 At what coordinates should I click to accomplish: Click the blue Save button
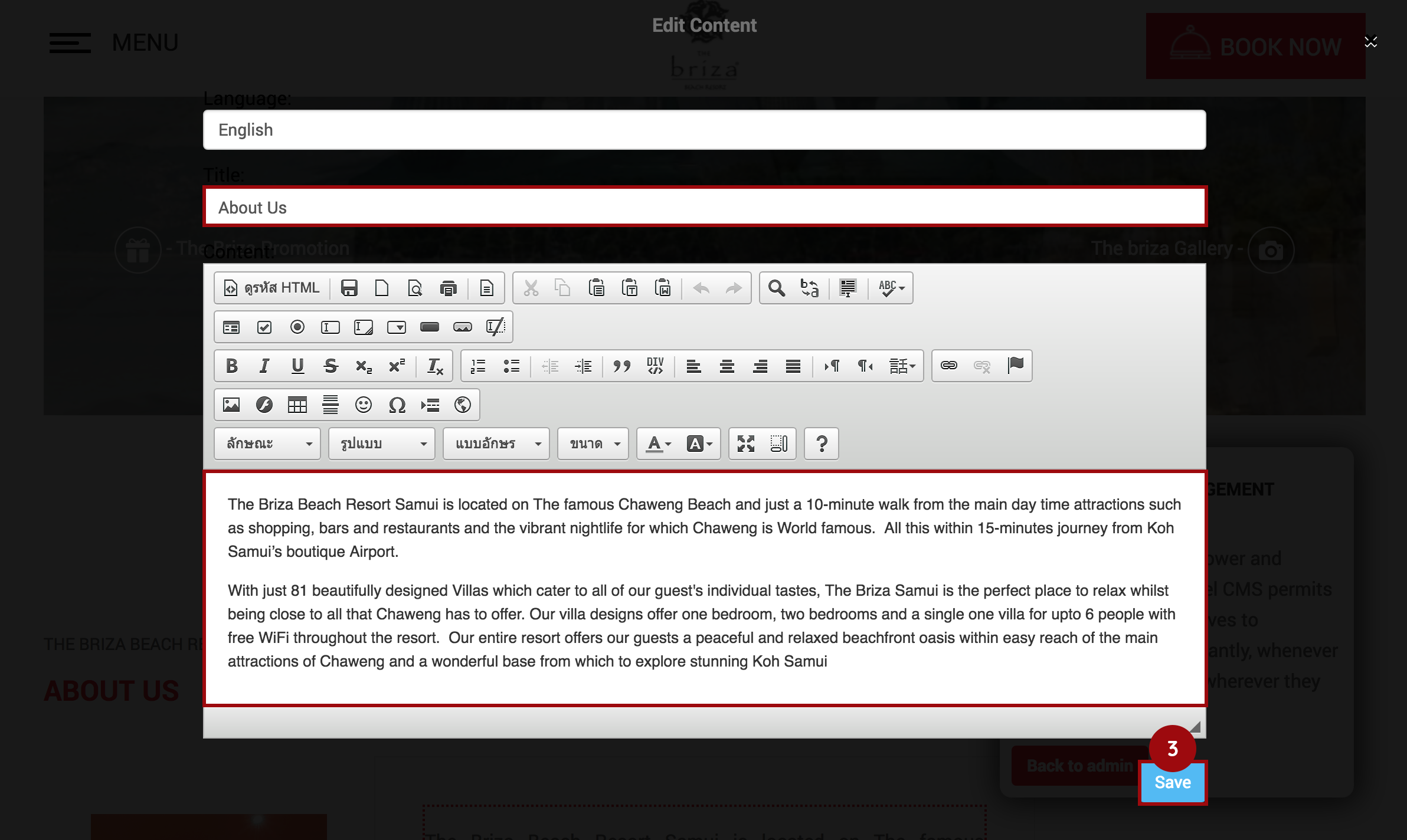click(x=1173, y=782)
